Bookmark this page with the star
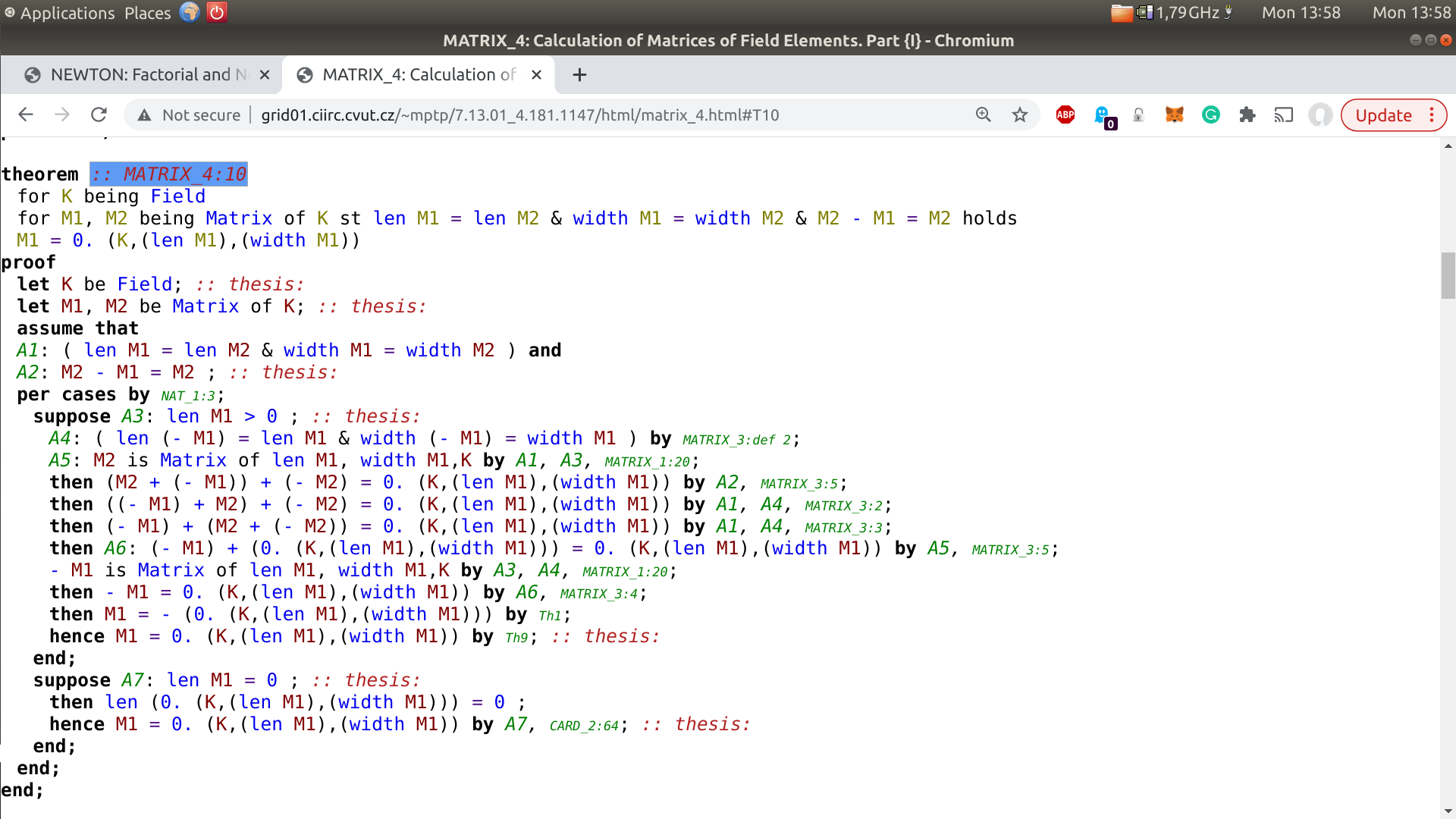This screenshot has width=1456, height=819. [1020, 115]
